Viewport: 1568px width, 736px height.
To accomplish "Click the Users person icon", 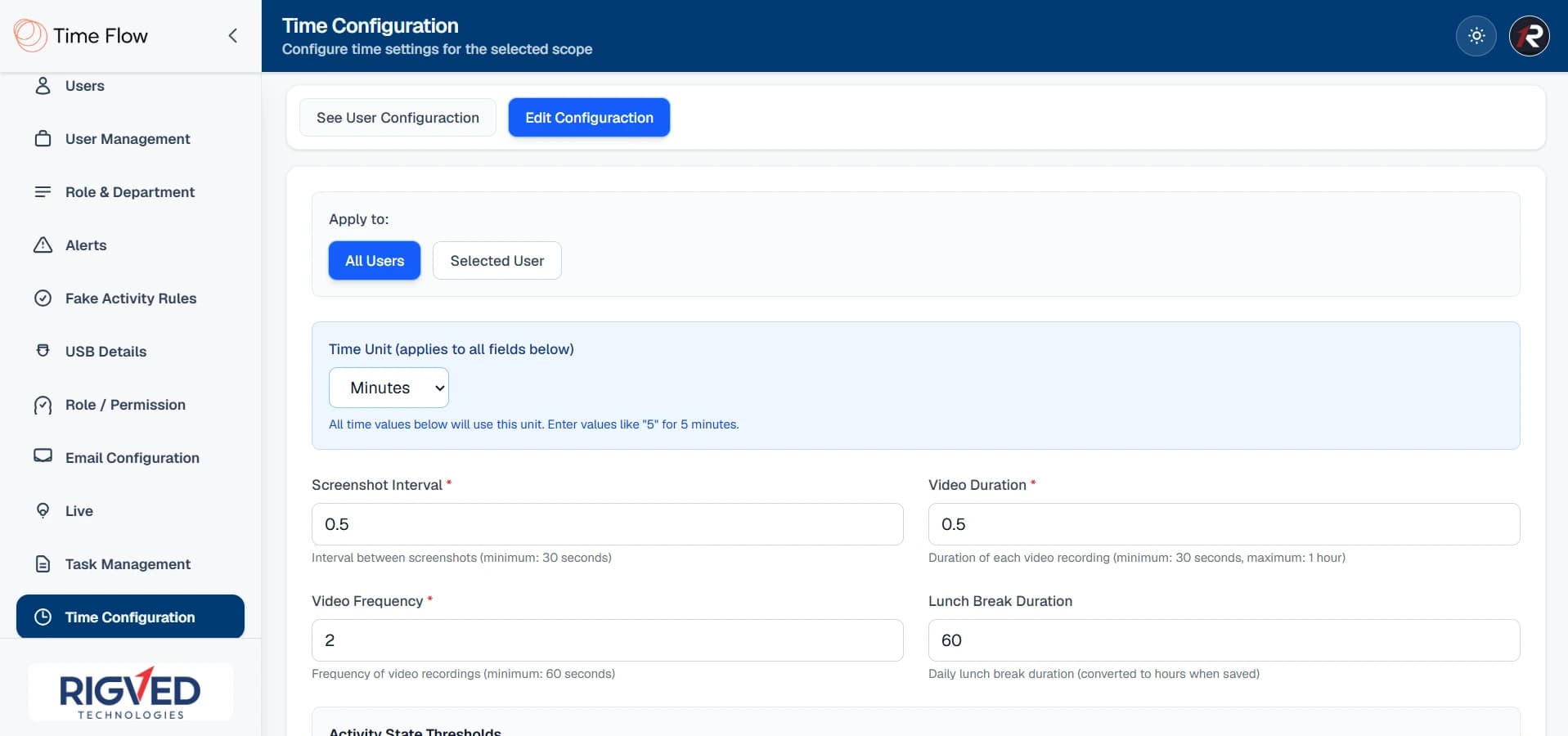I will point(43,85).
